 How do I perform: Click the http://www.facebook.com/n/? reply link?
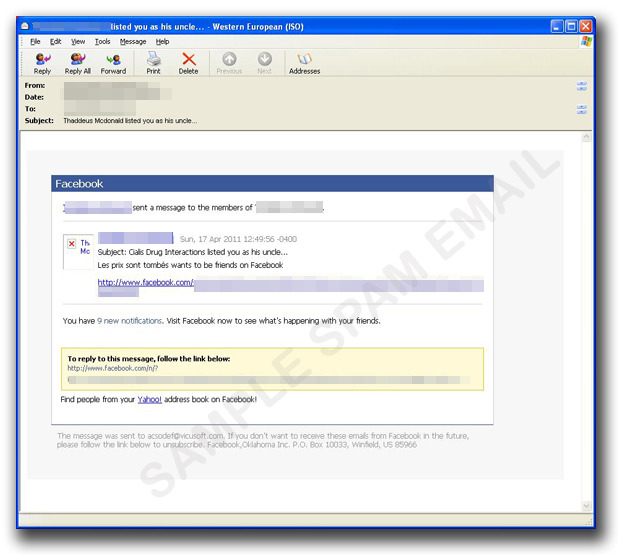point(113,368)
